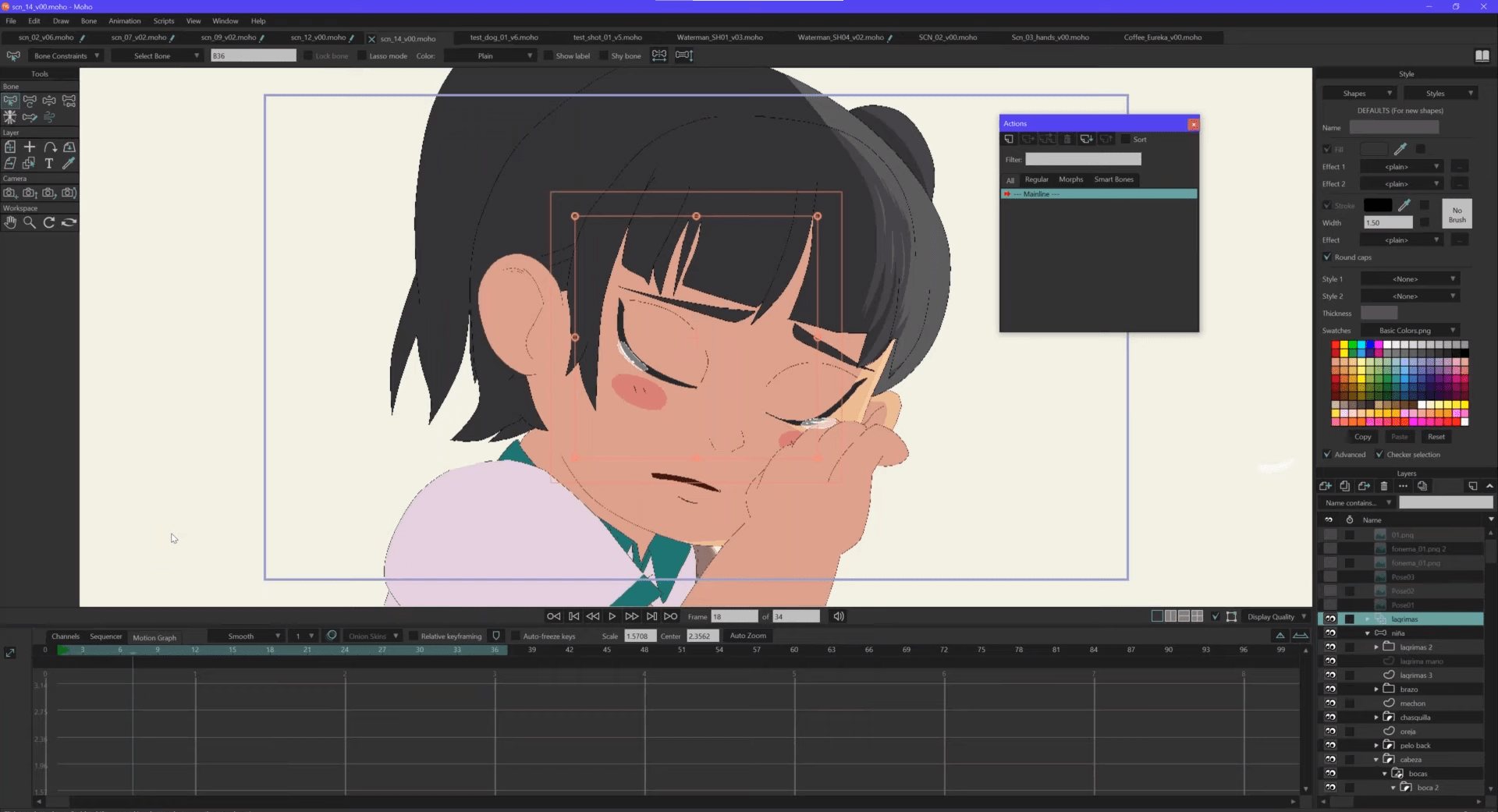
Task: Activate the Zoom workspace tool
Action: (x=30, y=223)
